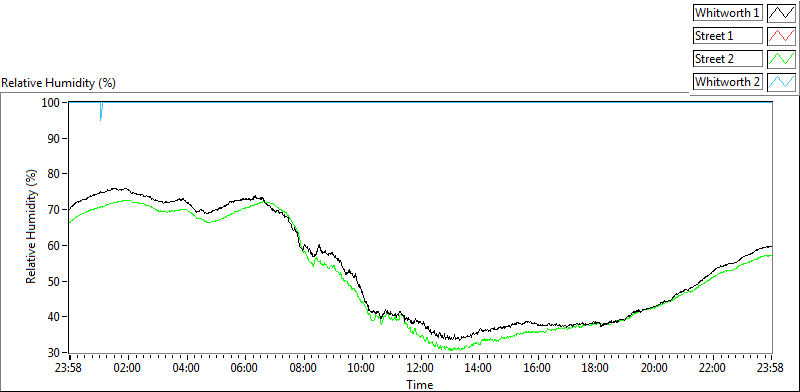Click the vertical Relative Humidity axis label

pos(32,227)
